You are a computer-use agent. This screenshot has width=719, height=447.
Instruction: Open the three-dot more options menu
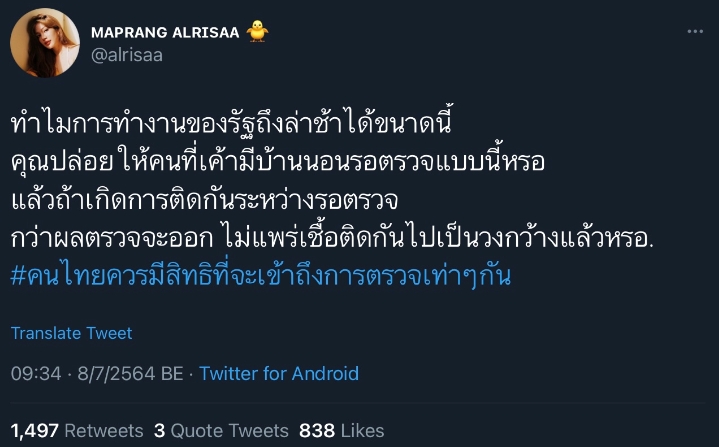pyautogui.click(x=695, y=32)
